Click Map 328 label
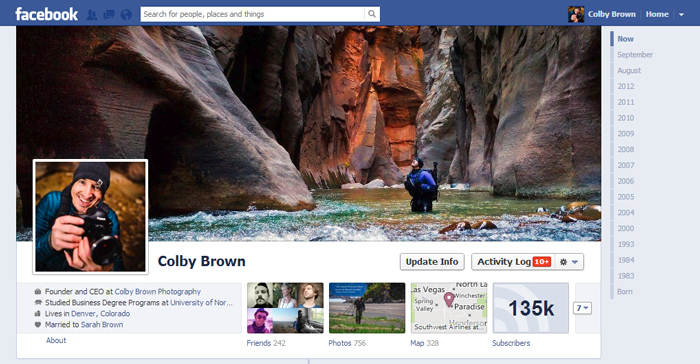This screenshot has width=700, height=364. [x=424, y=343]
